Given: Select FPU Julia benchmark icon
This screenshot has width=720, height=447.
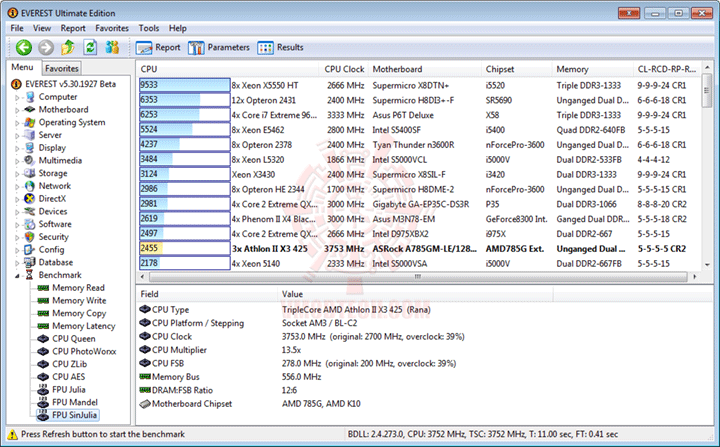Looking at the screenshot, I should point(43,390).
